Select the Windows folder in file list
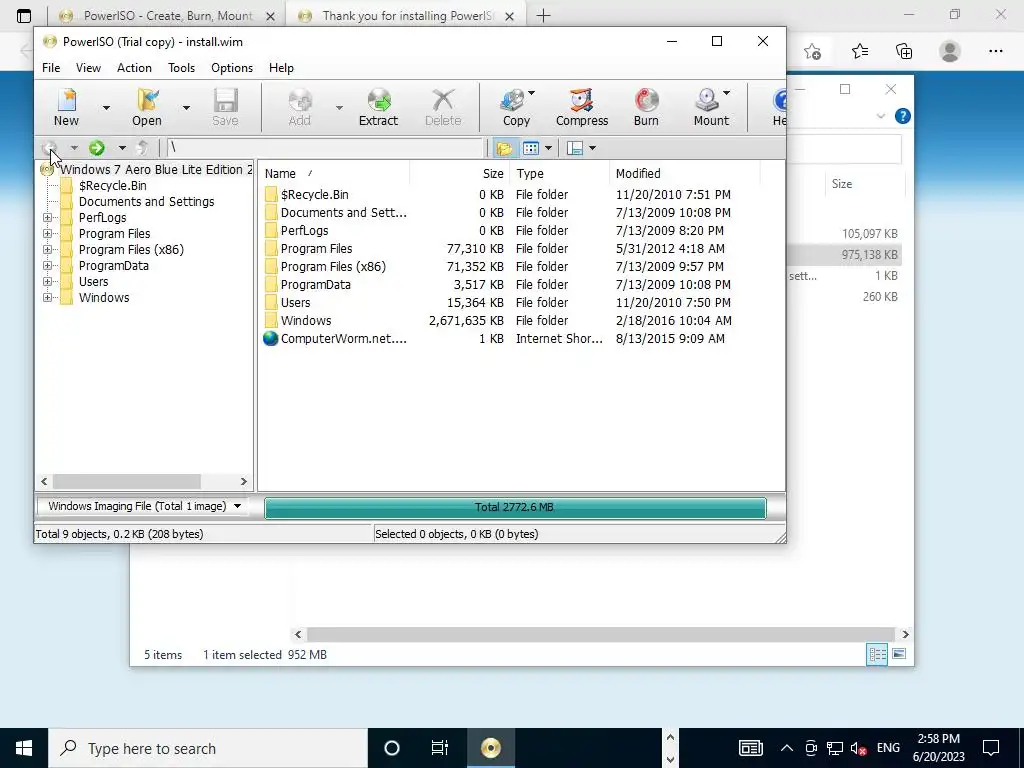The width and height of the screenshot is (1024, 768). point(306,321)
